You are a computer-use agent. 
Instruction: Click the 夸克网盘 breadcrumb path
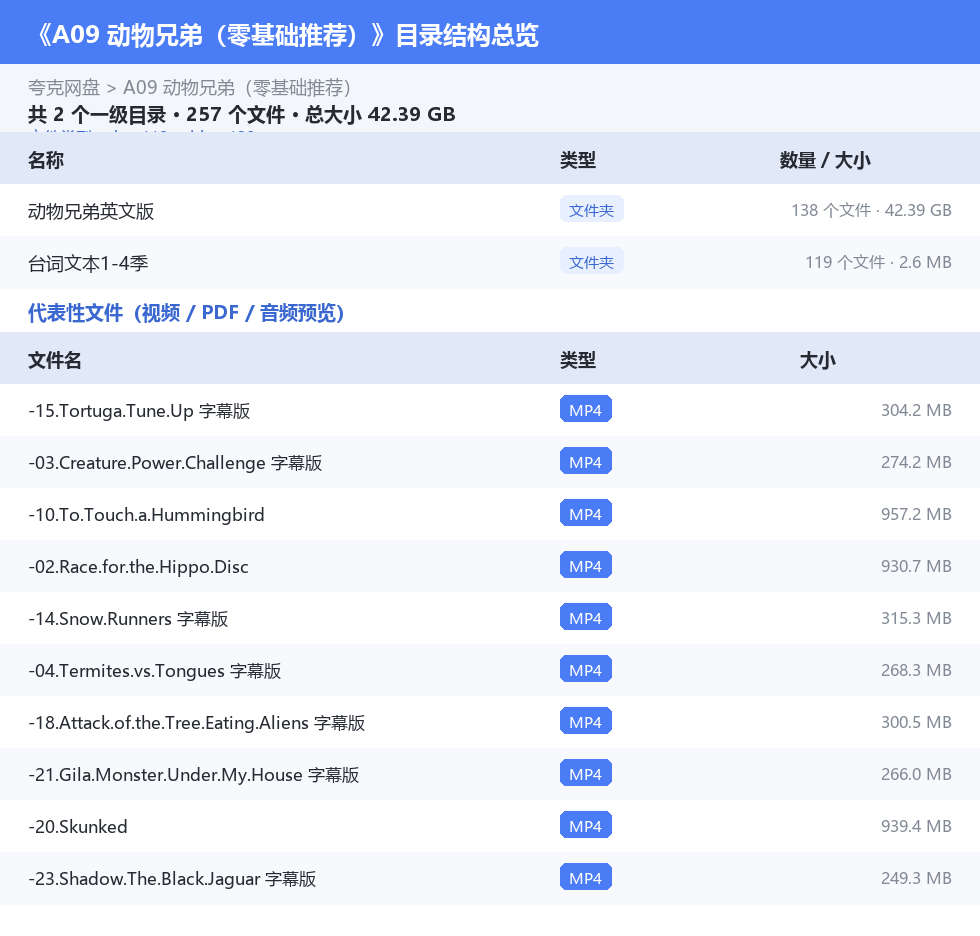click(64, 87)
